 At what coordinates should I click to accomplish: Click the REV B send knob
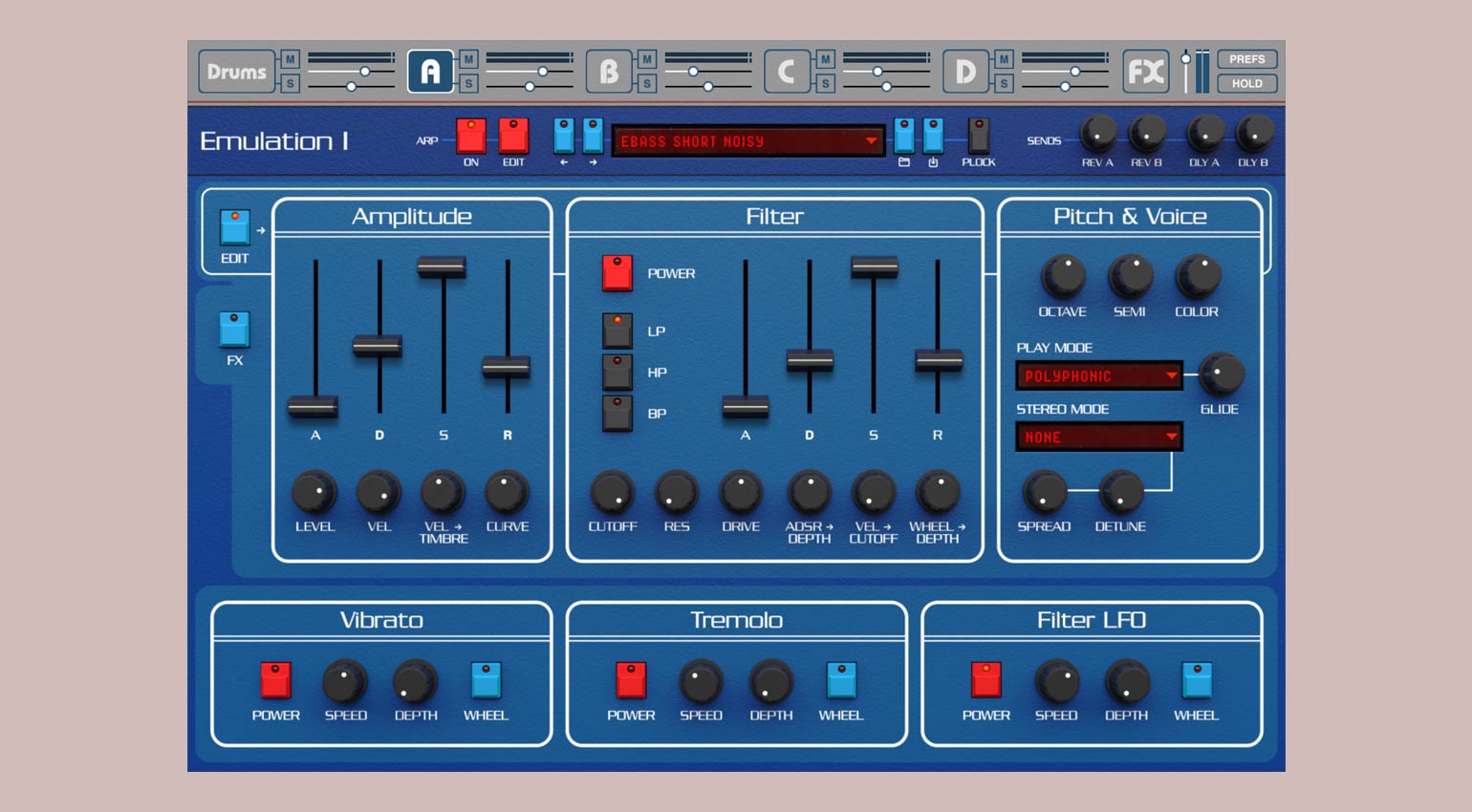click(1147, 134)
